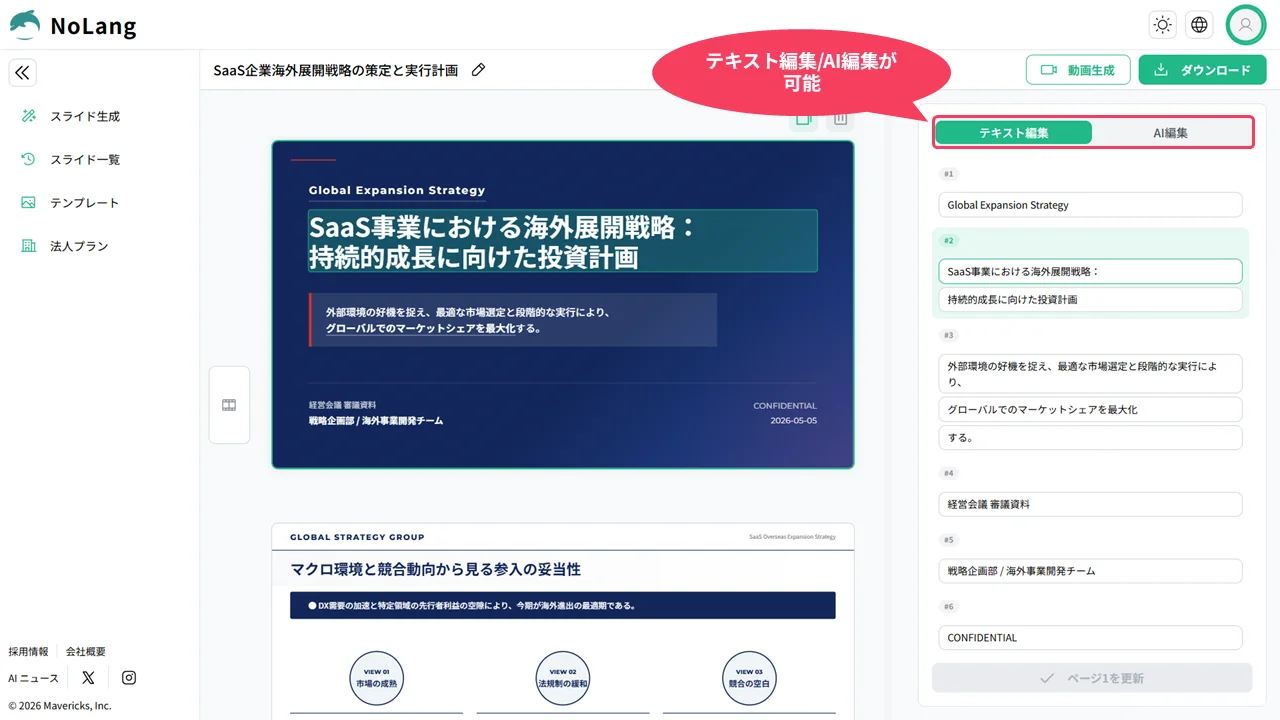The height and width of the screenshot is (720, 1280).
Task: Click the AI ニュース footer link
Action: 34,678
